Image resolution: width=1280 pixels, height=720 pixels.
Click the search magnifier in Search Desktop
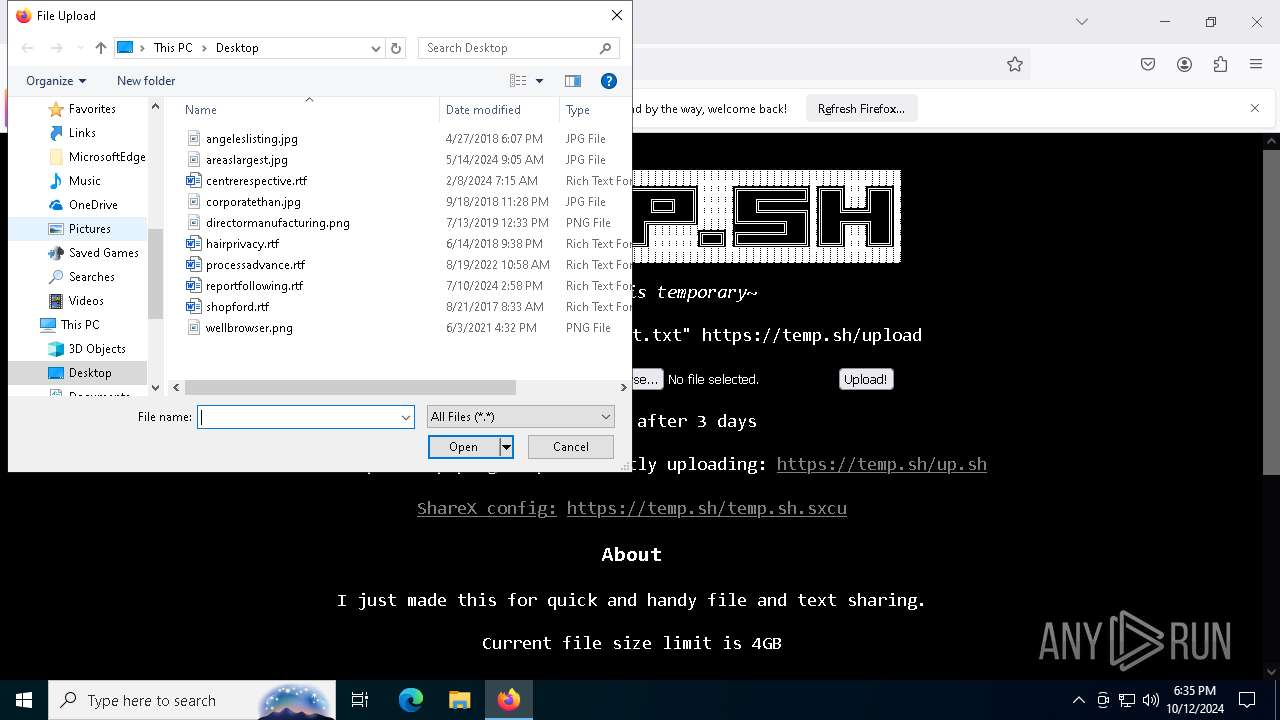605,48
